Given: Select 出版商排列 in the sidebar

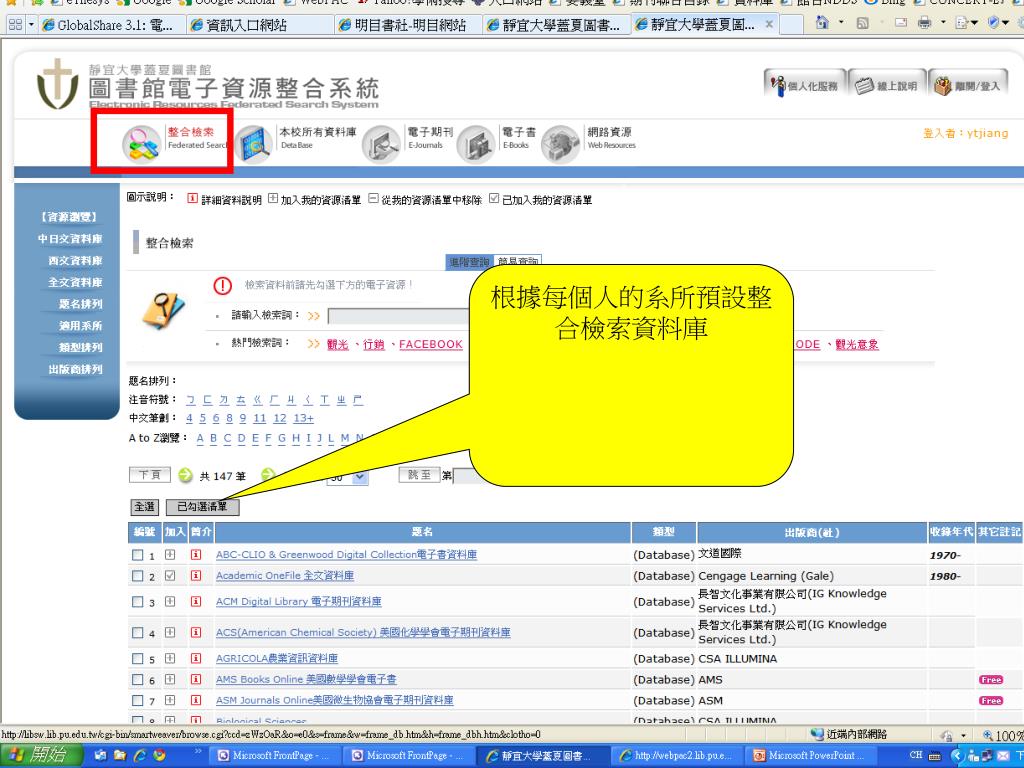Looking at the screenshot, I should click(x=75, y=369).
